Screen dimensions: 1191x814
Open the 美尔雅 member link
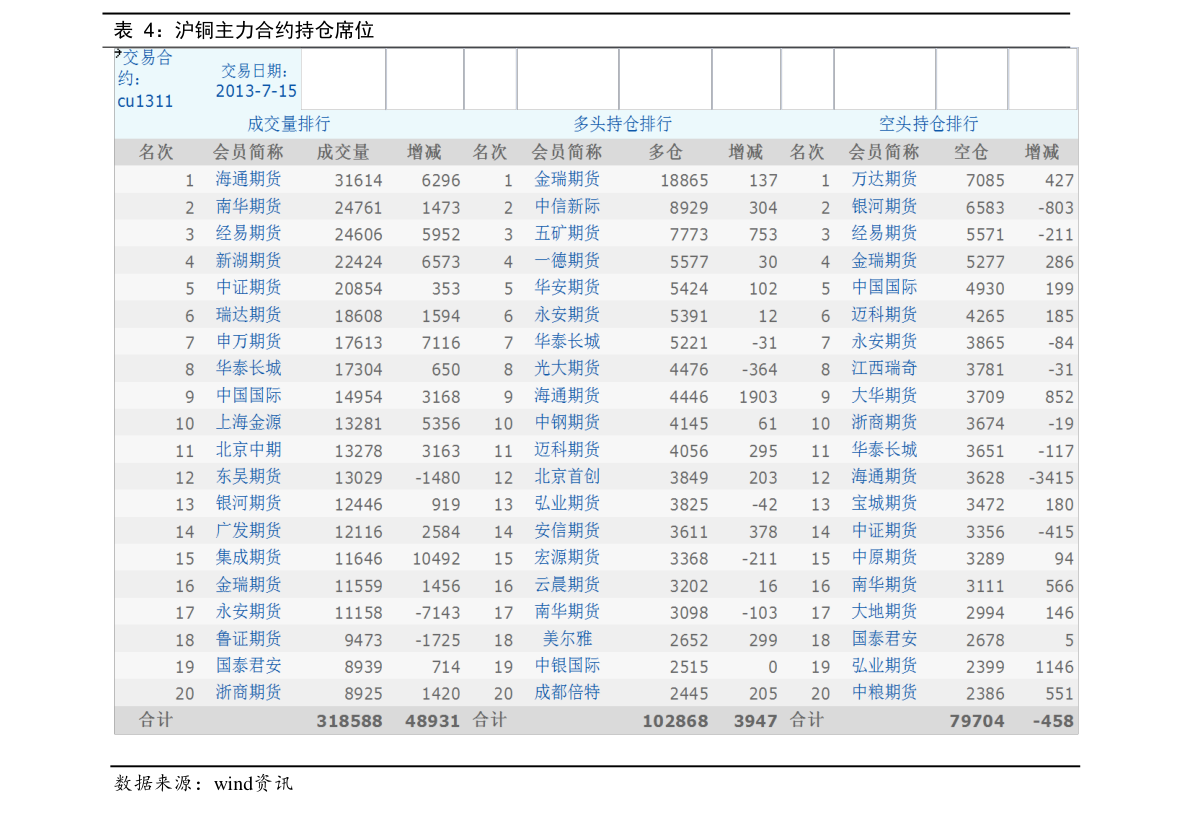point(567,639)
